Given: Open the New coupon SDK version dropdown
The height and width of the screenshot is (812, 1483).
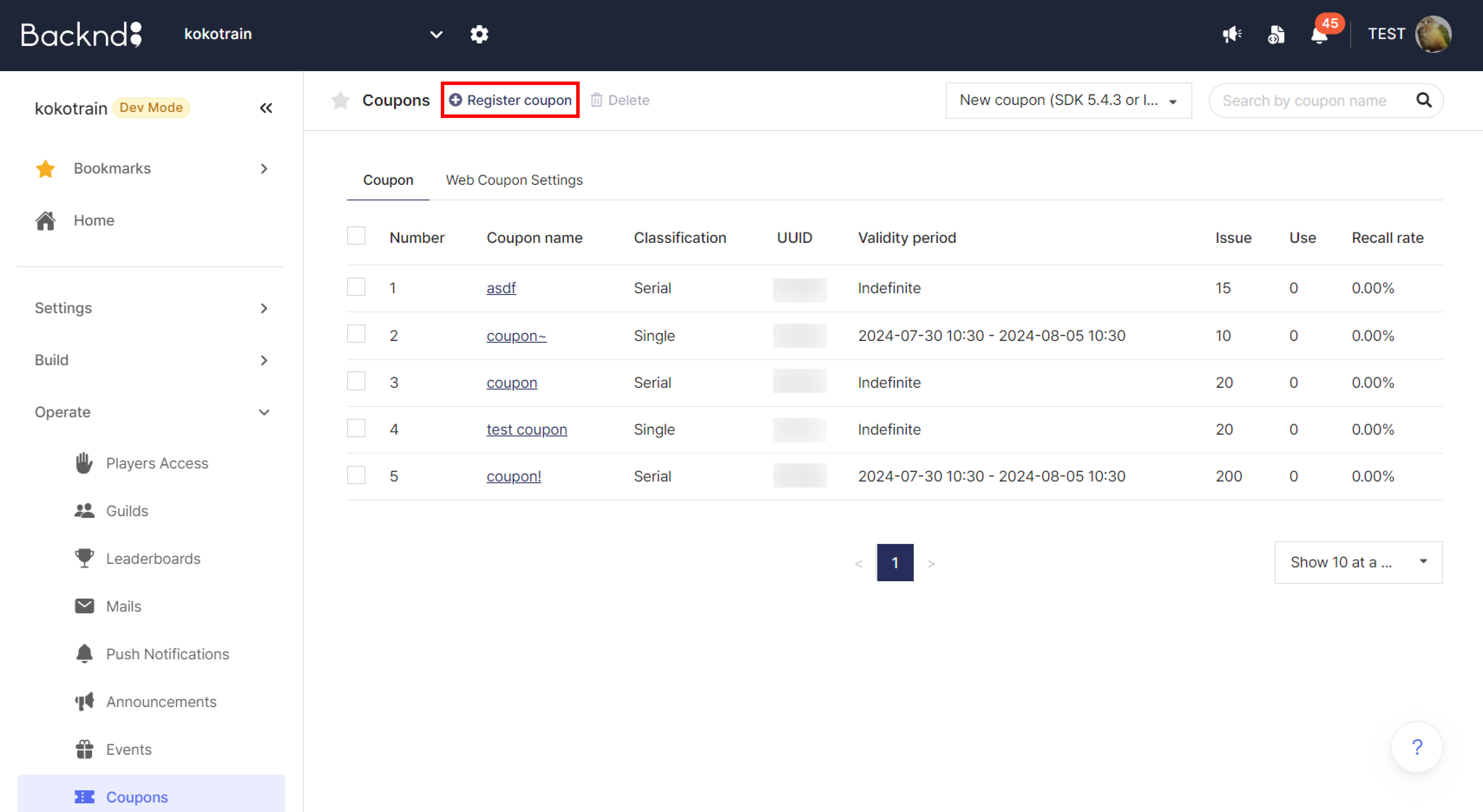Looking at the screenshot, I should 1068,100.
